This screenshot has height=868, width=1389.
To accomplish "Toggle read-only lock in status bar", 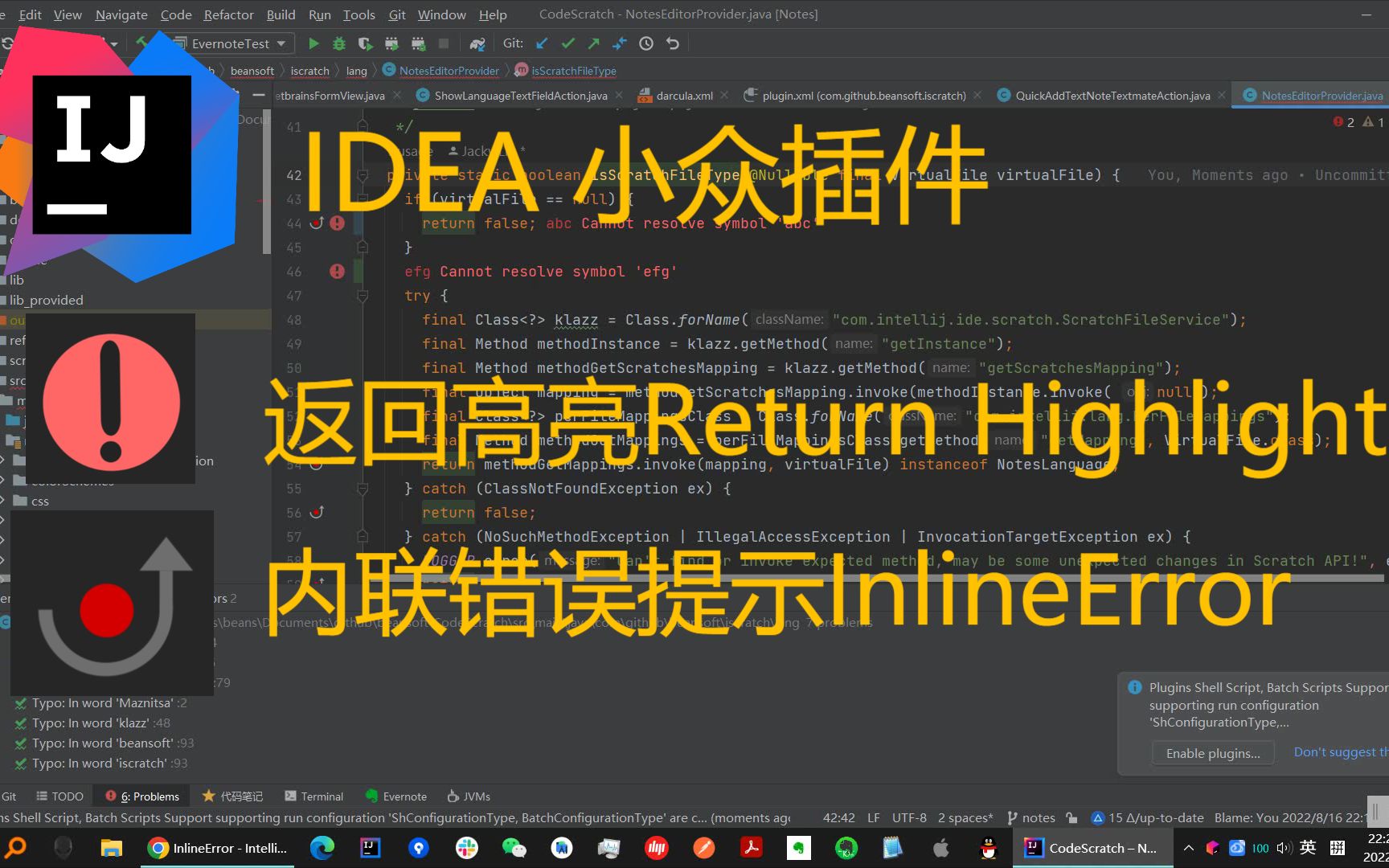I will click(x=1071, y=817).
